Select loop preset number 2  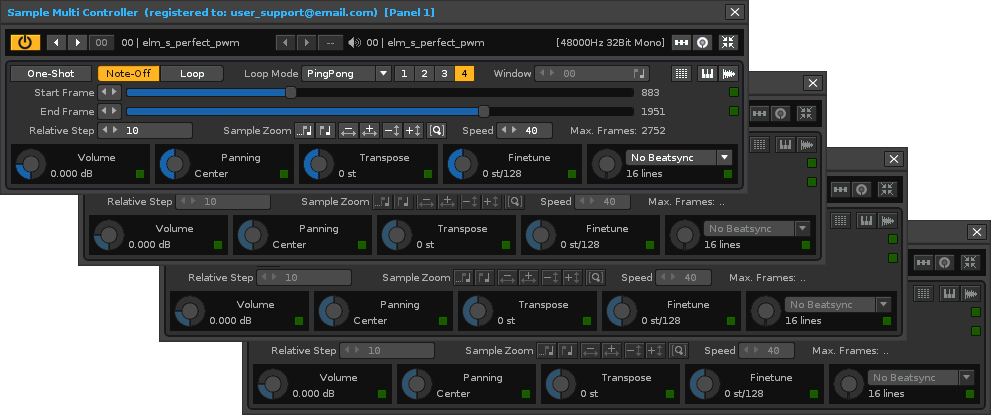(422, 74)
